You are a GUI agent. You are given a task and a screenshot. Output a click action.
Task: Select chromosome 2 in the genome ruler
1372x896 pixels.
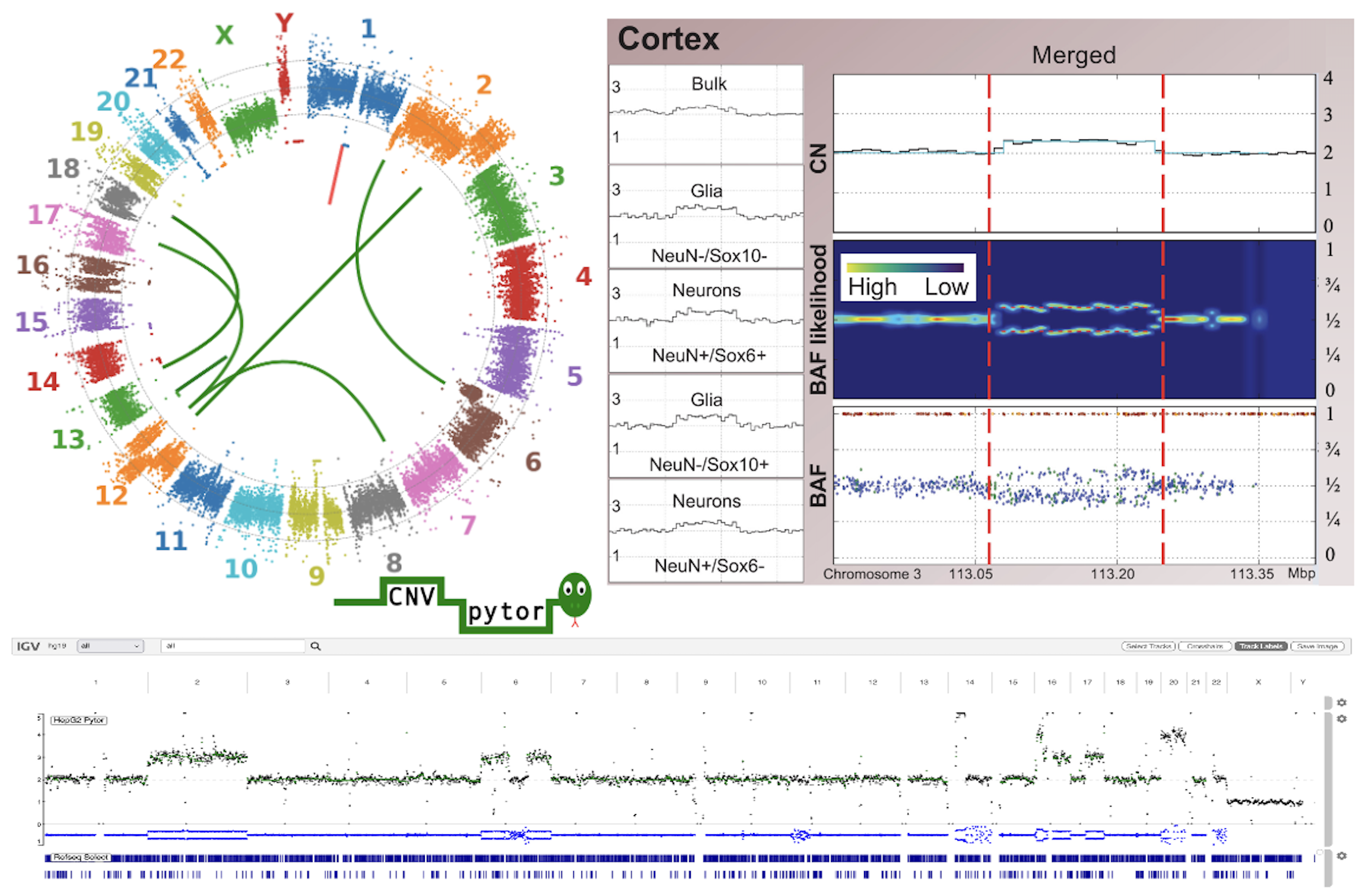197,682
